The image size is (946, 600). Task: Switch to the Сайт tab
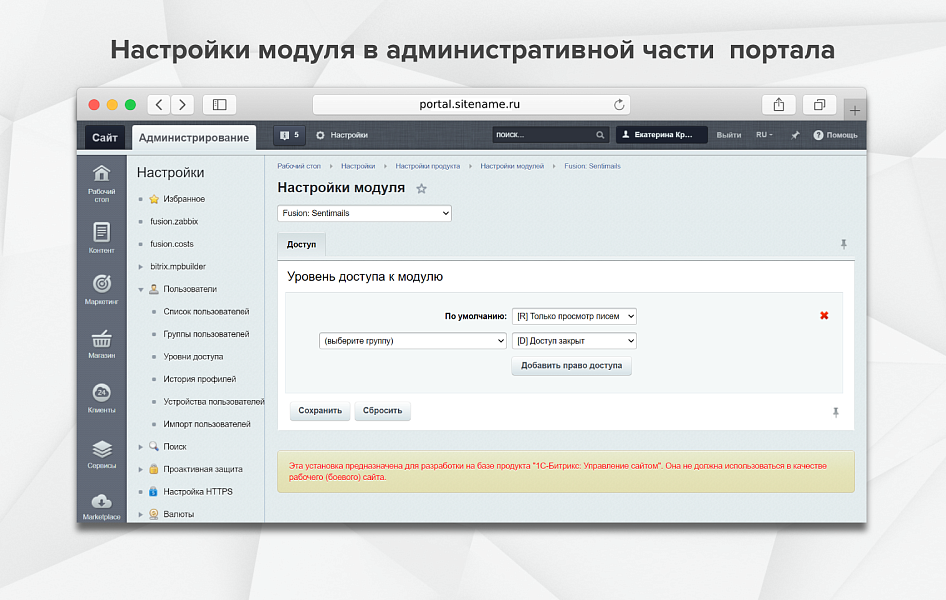[x=104, y=137]
